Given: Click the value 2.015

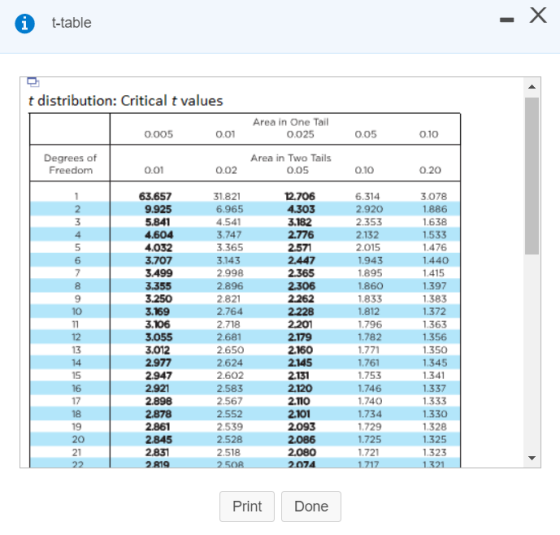Looking at the screenshot, I should click(x=368, y=248).
